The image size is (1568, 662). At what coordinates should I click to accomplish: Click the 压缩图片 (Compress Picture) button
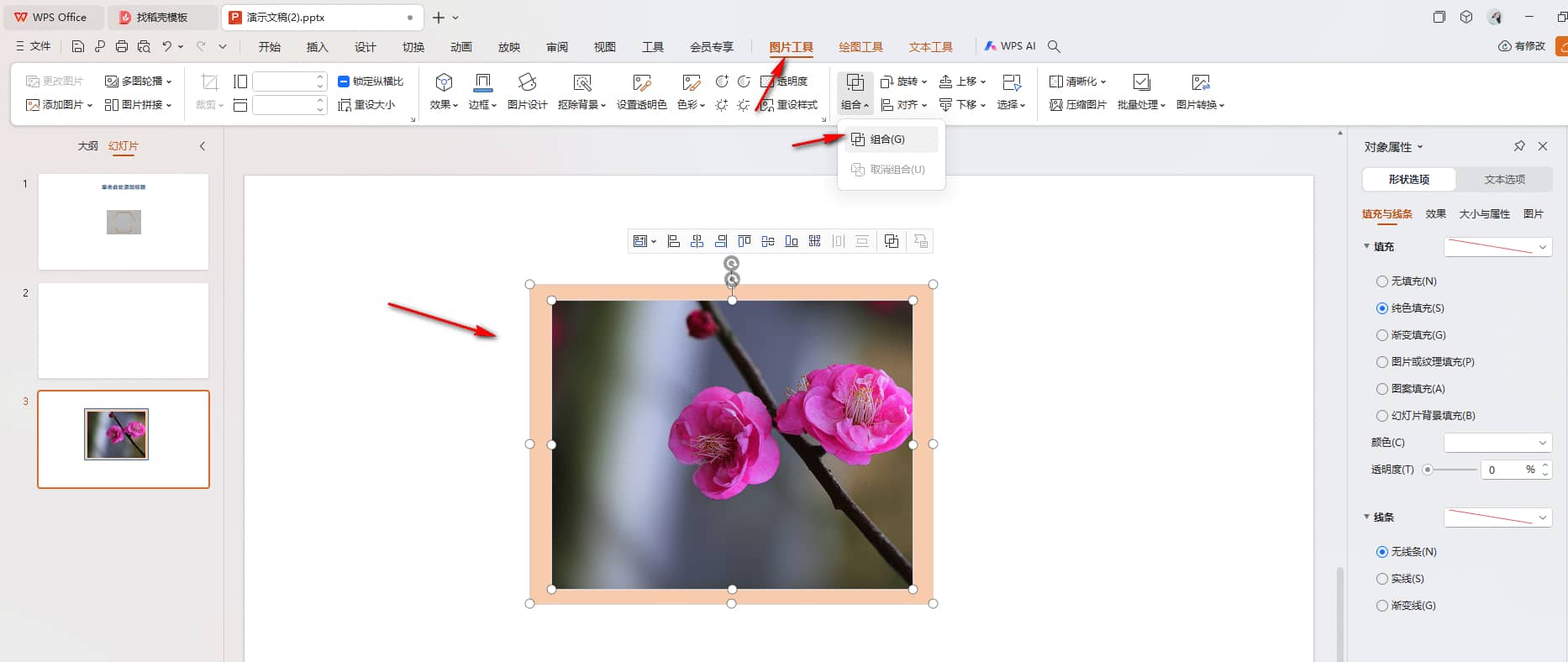[1077, 105]
